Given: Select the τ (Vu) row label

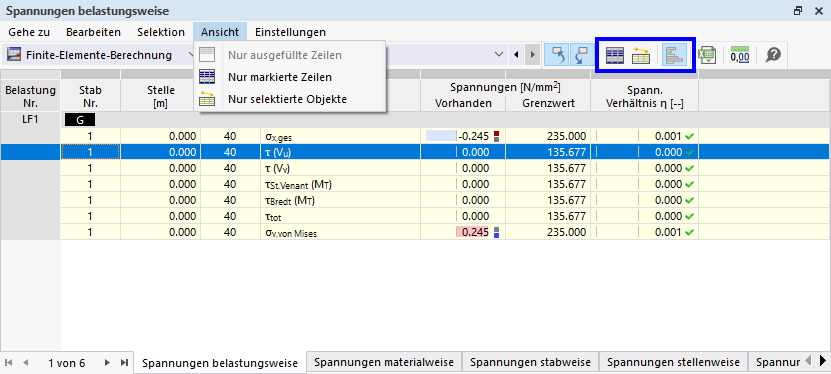Looking at the screenshot, I should click(x=341, y=152).
